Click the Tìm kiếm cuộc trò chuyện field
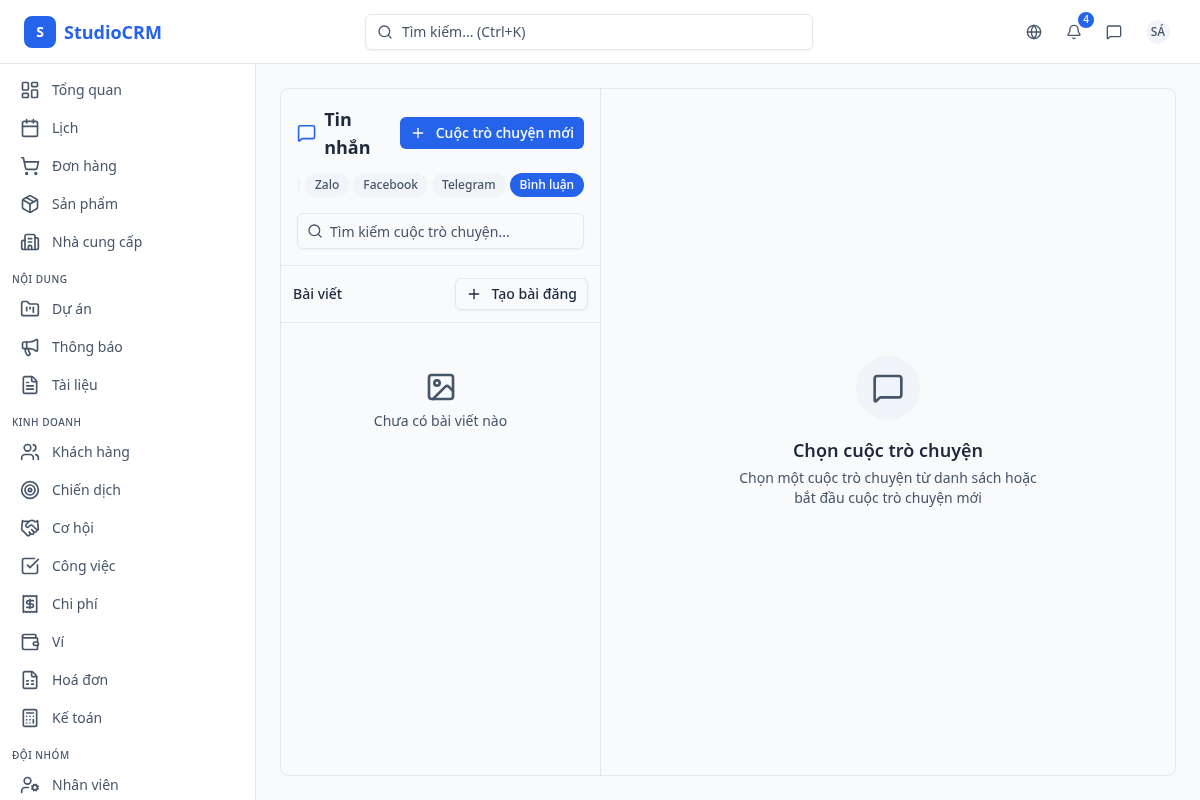The height and width of the screenshot is (800, 1200). tap(440, 231)
